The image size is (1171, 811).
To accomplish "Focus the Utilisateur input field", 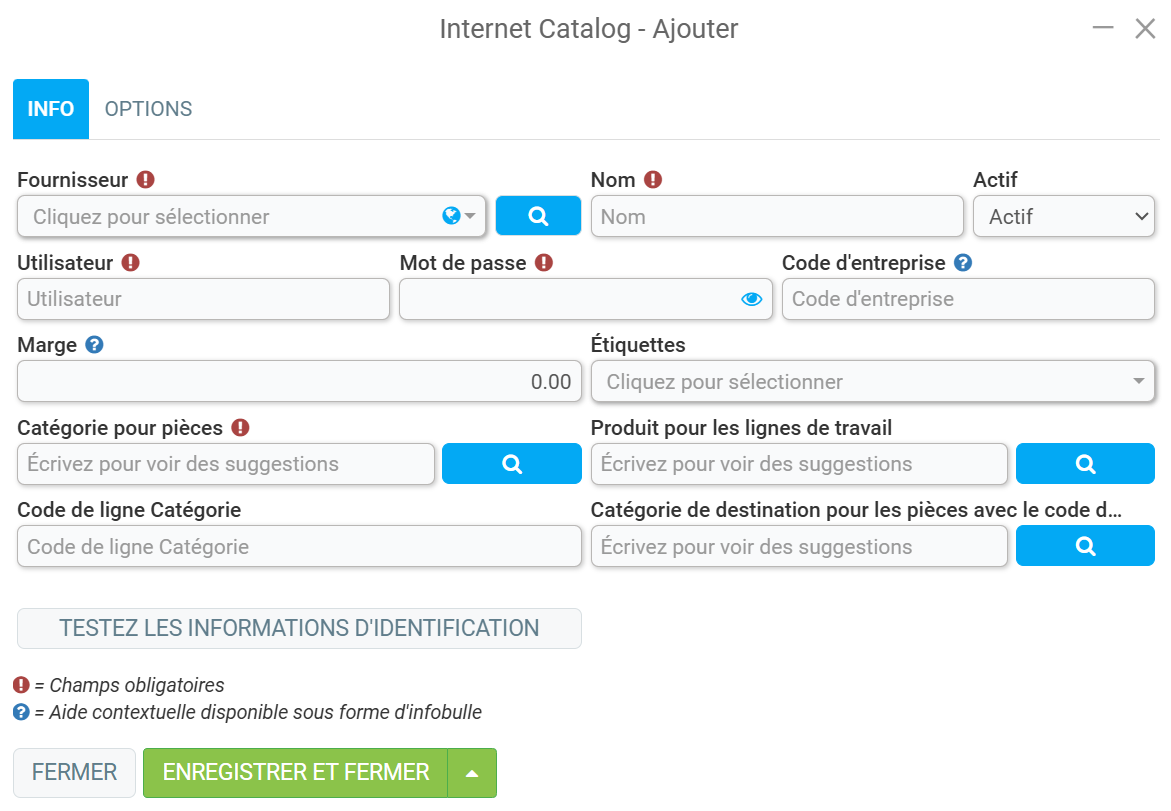I will coord(203,299).
